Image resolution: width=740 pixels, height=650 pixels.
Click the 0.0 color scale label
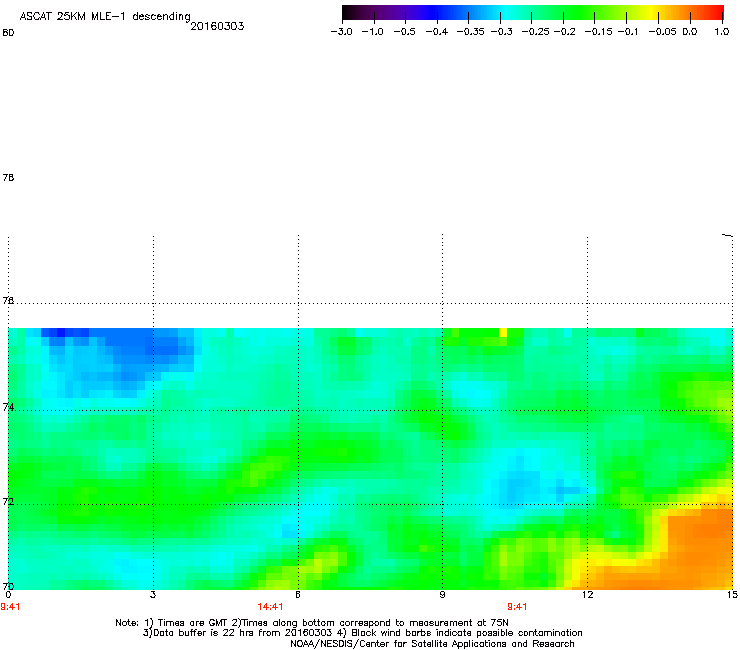(x=690, y=32)
